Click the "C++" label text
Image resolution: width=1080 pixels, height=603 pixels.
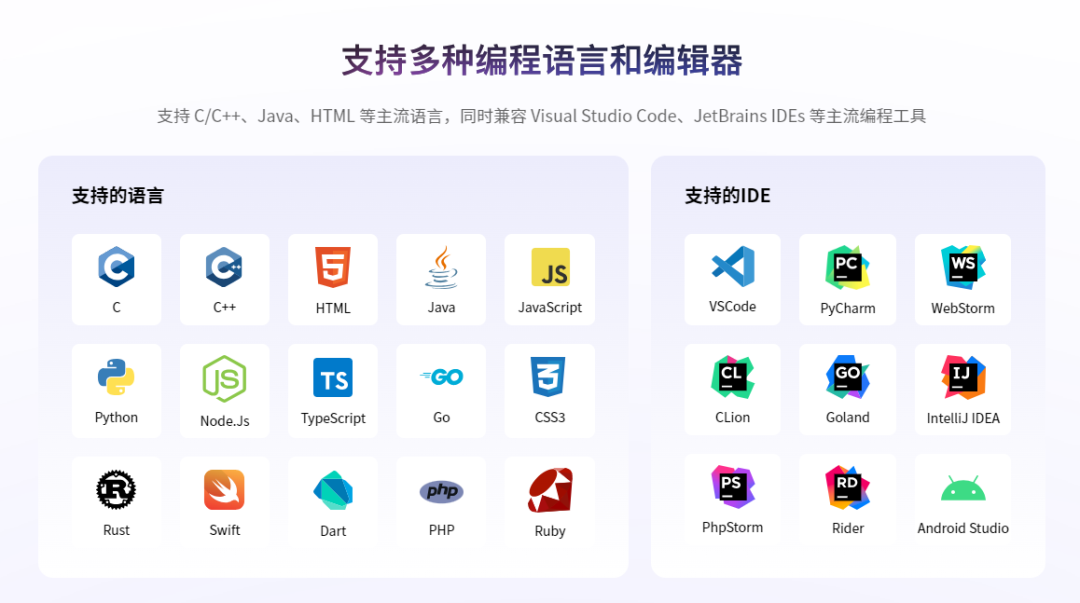point(225,307)
